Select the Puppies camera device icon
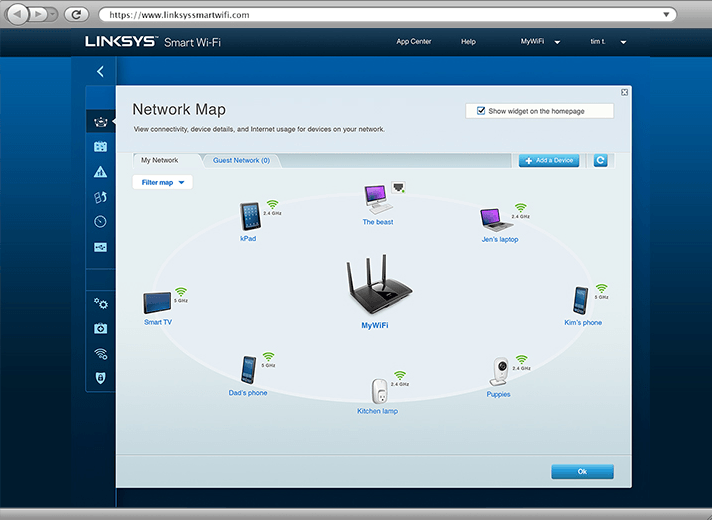 pyautogui.click(x=500, y=372)
